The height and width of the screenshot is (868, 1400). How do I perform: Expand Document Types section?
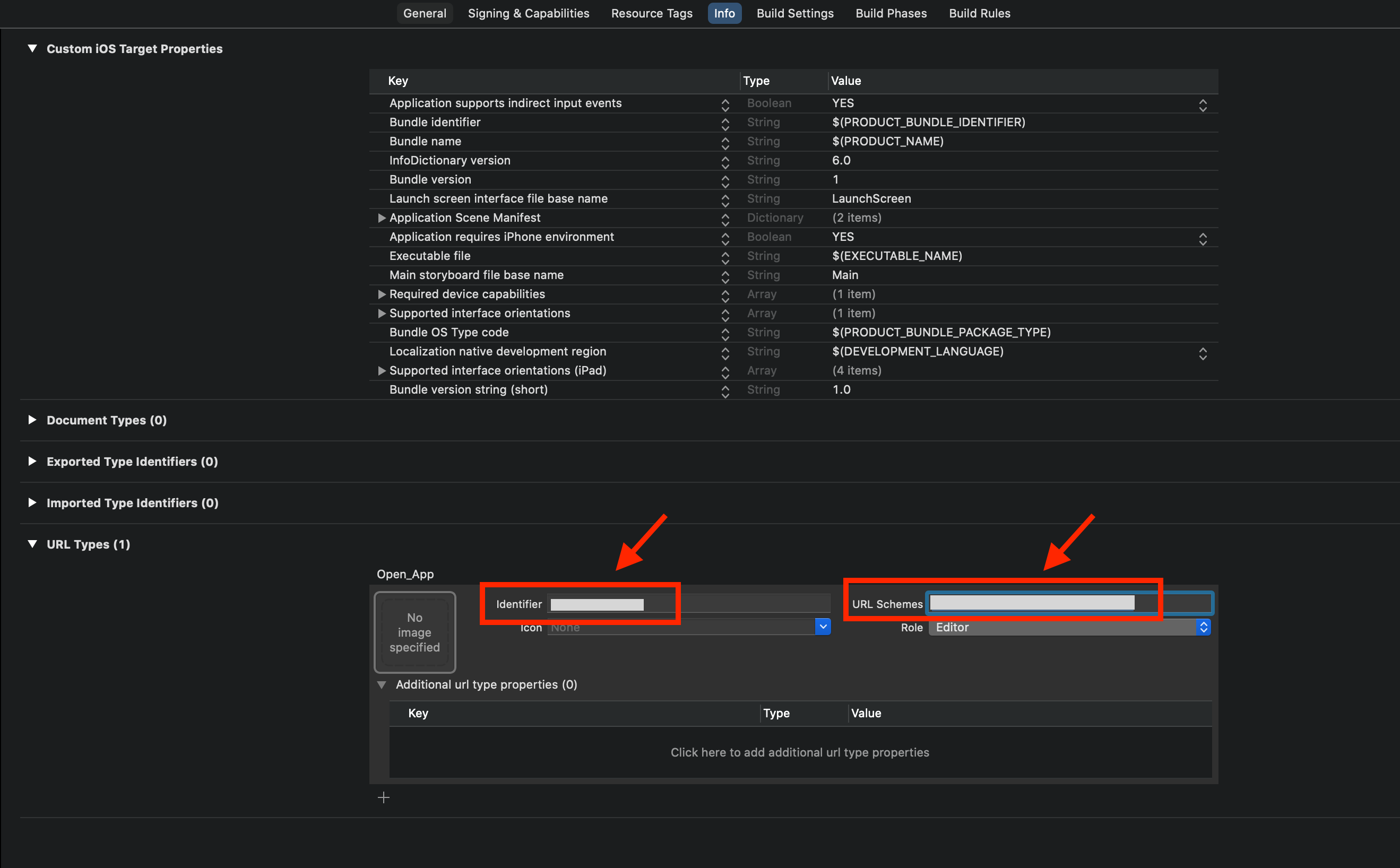click(x=33, y=420)
